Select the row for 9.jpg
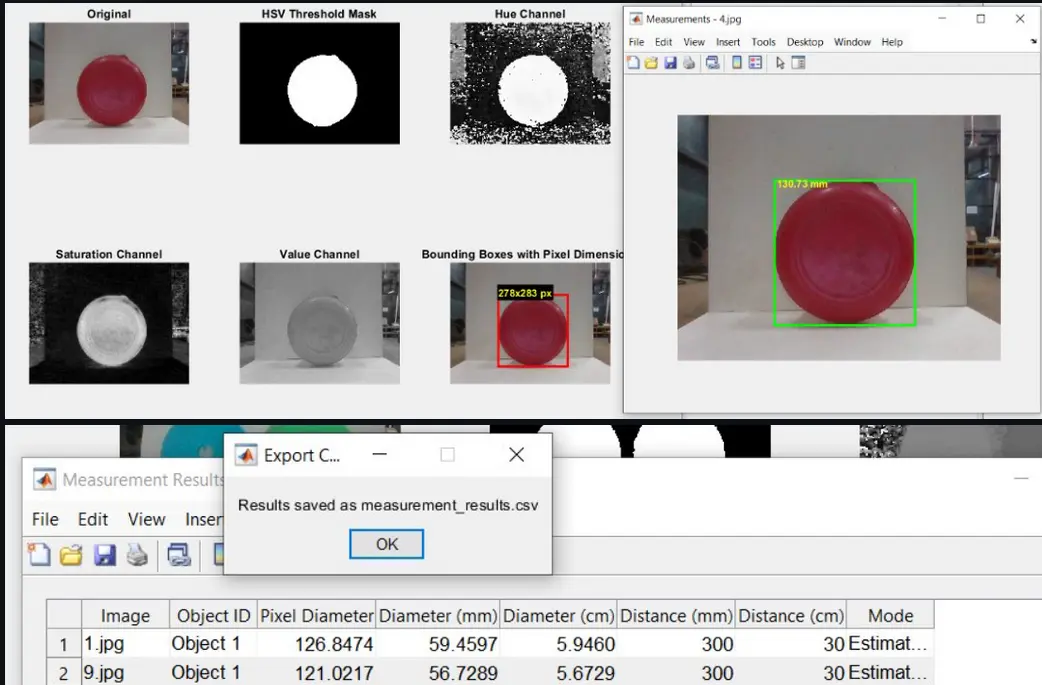The image size is (1042, 685). pyautogui.click(x=124, y=672)
